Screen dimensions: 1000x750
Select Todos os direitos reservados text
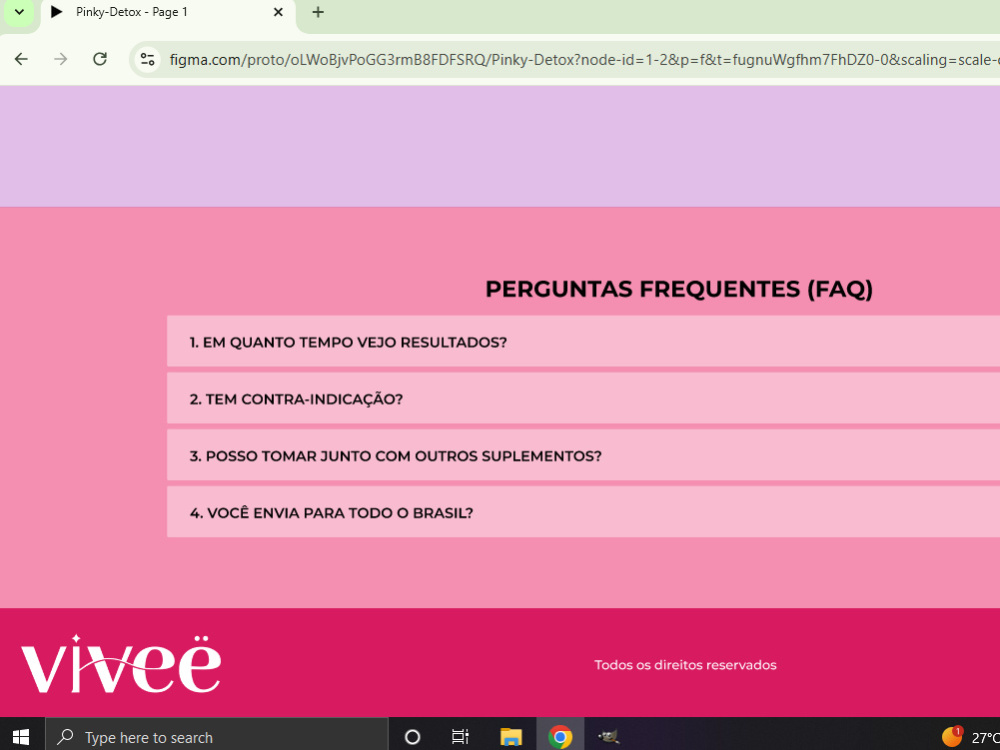point(685,665)
